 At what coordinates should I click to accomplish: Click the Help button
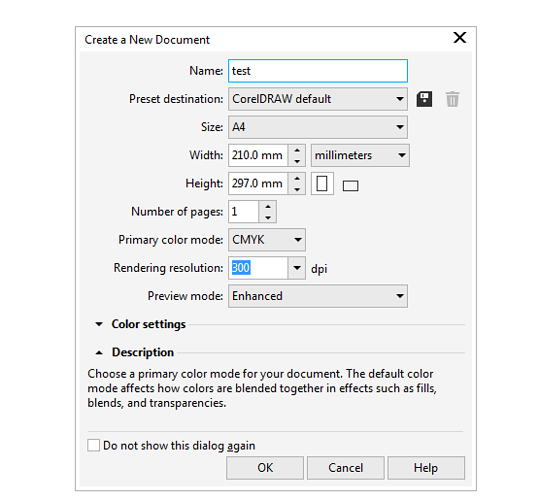[426, 468]
